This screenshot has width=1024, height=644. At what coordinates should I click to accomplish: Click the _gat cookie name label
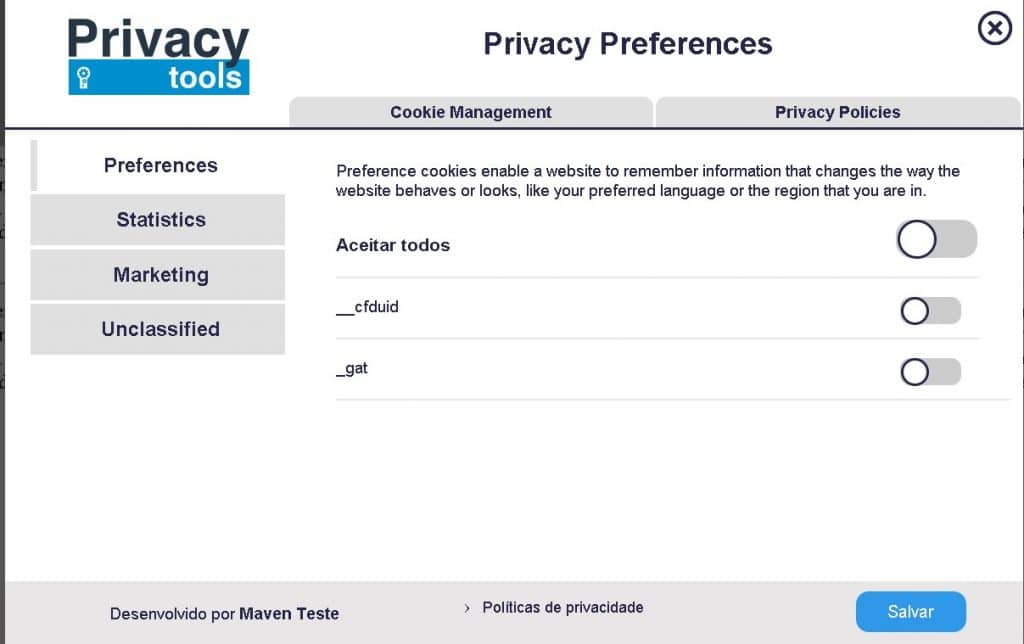tap(352, 368)
